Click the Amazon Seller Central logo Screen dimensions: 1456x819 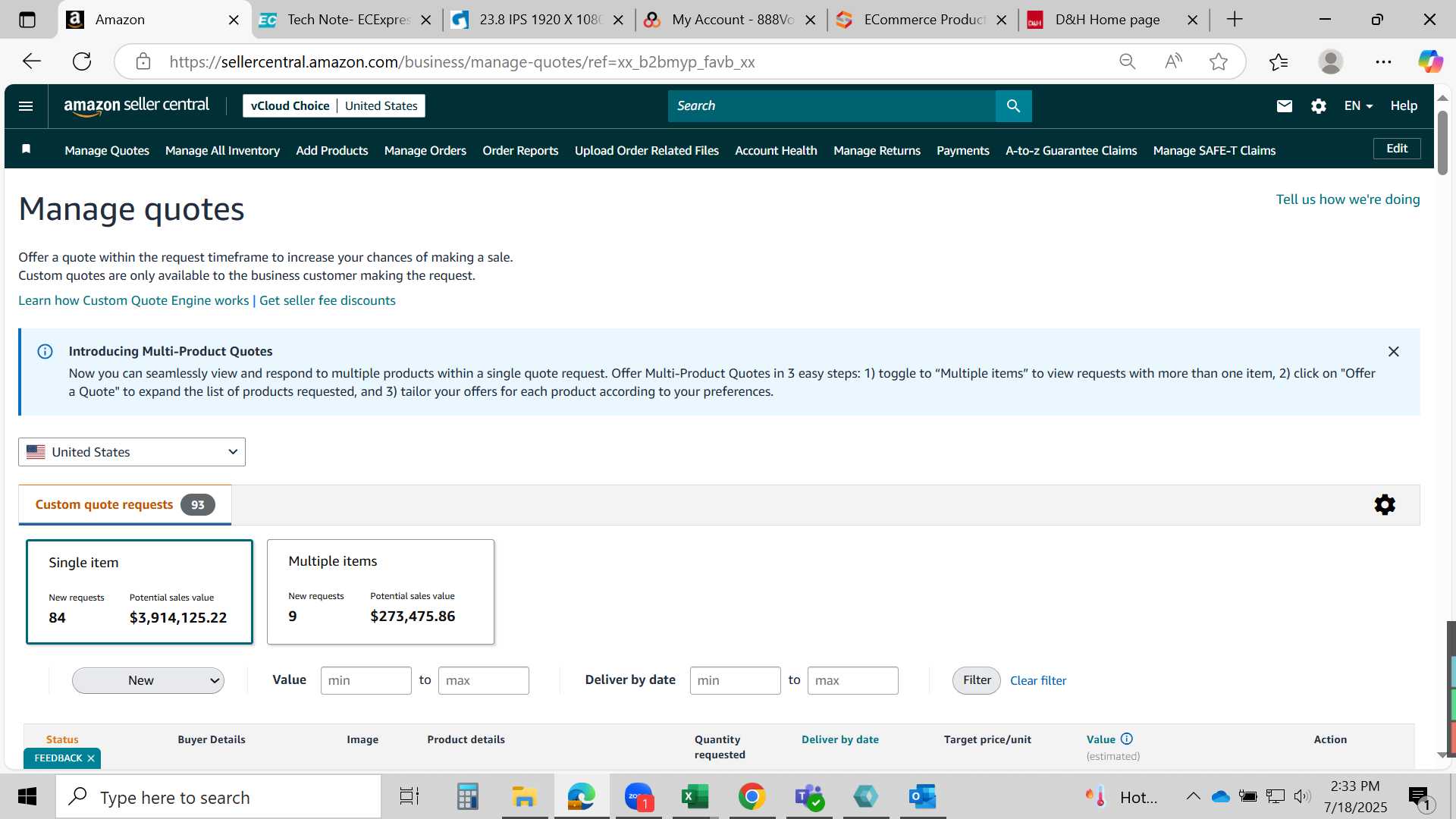click(x=136, y=106)
